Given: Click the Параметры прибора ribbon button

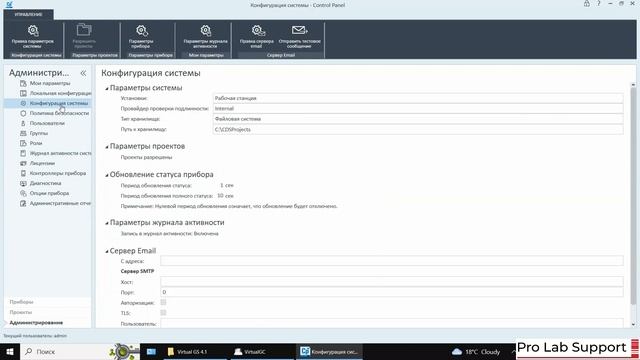Looking at the screenshot, I should point(141,36).
